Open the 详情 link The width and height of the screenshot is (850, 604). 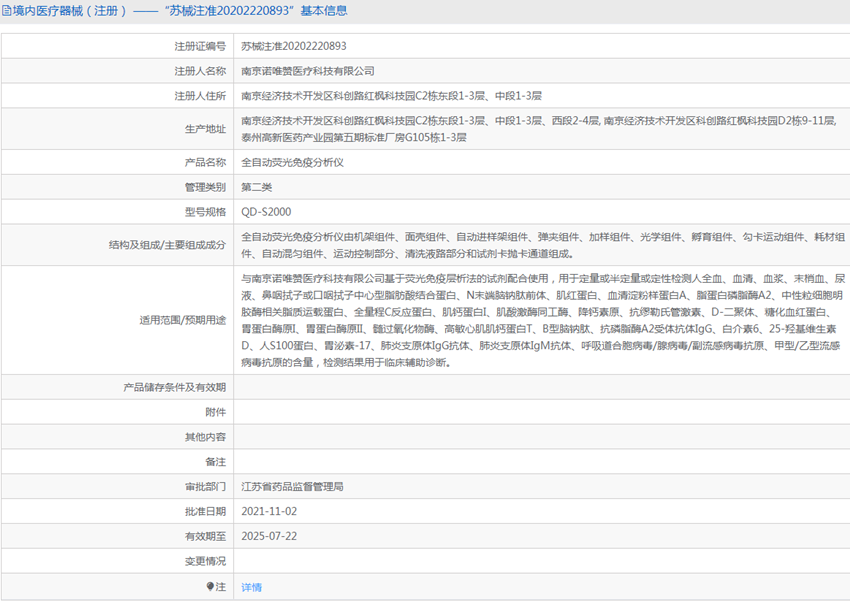[x=251, y=587]
